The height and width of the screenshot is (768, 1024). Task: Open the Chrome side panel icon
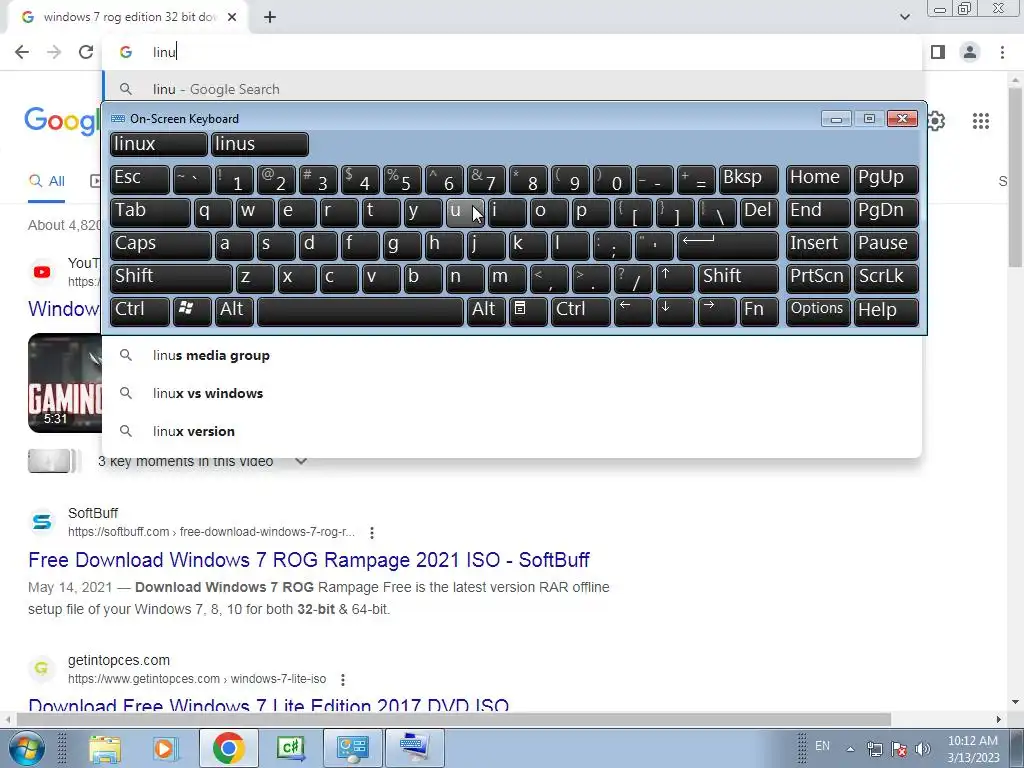938,52
